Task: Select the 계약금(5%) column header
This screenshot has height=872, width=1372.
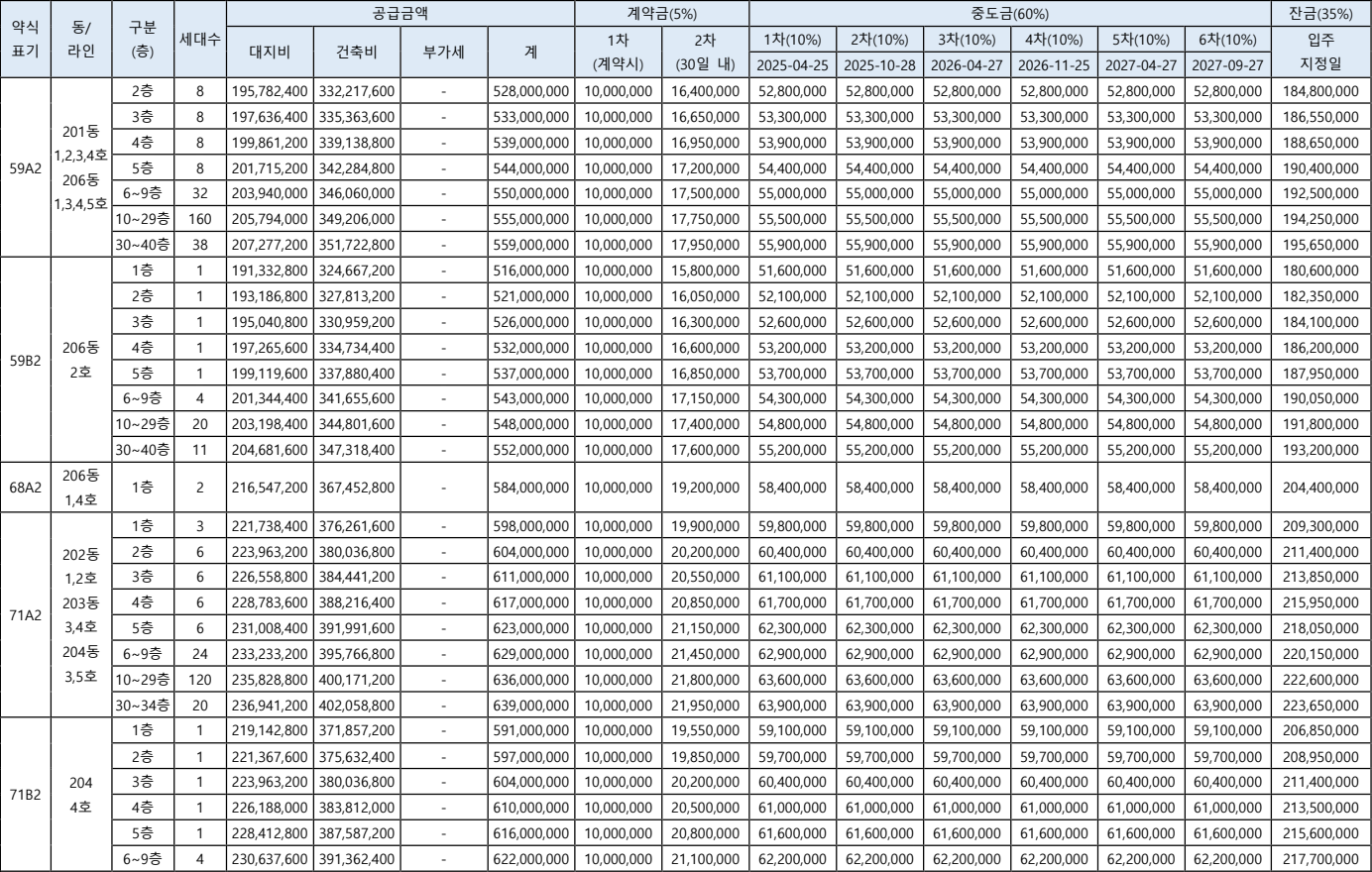Action: (662, 14)
